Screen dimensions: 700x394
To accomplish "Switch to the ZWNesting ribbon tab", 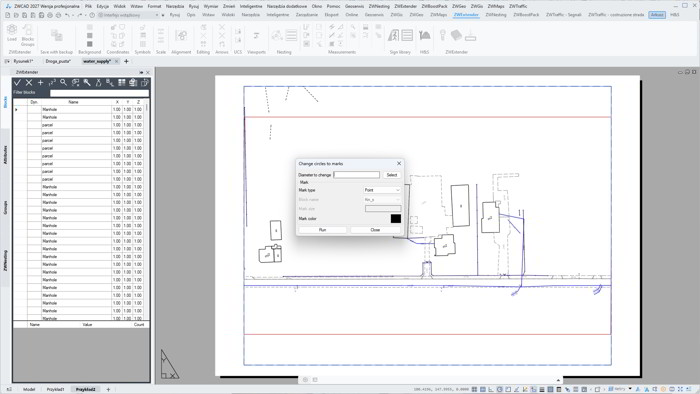I will coord(496,15).
